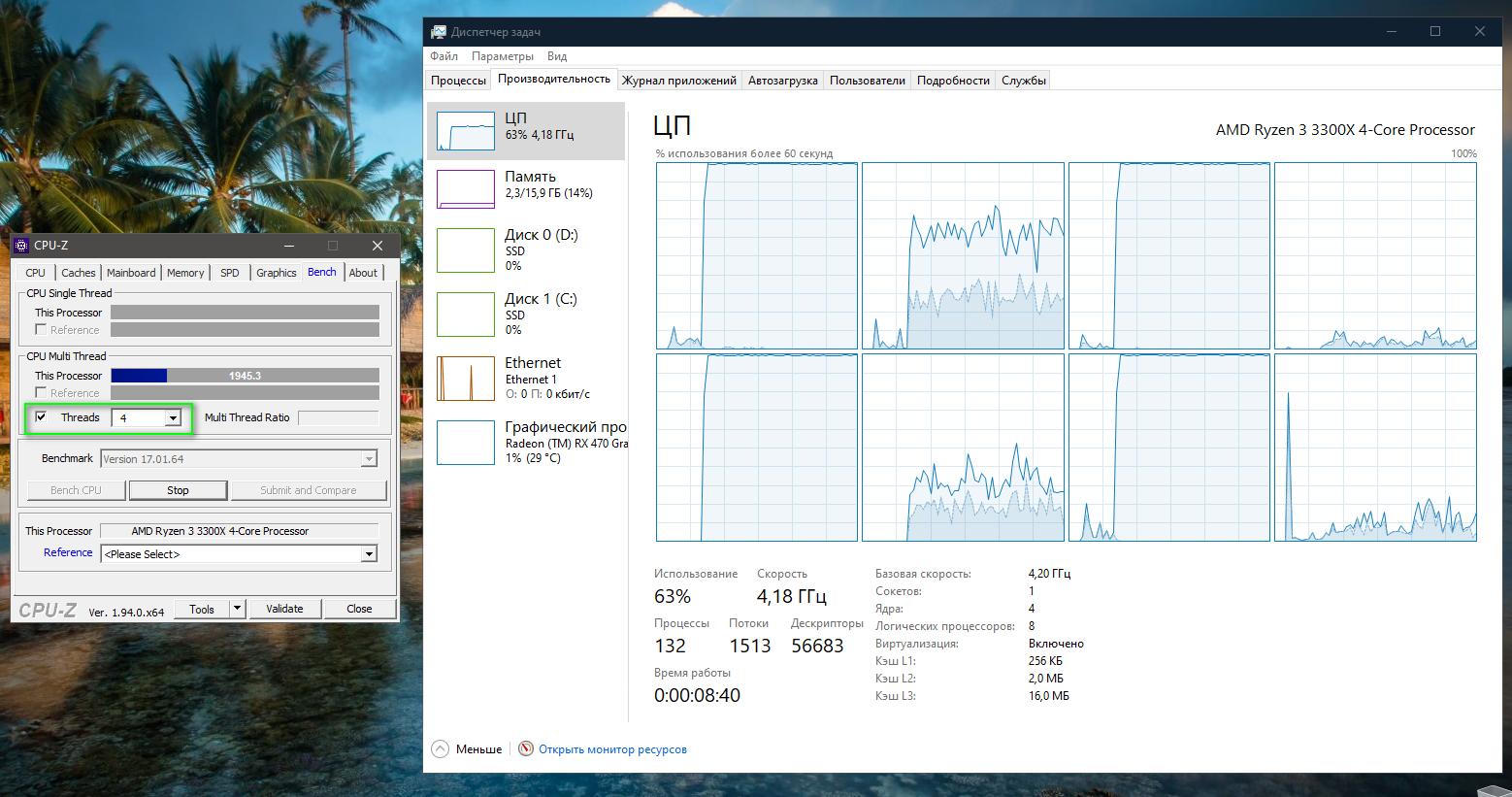
Task: Click the Task Manager title bar icon
Action: (439, 32)
